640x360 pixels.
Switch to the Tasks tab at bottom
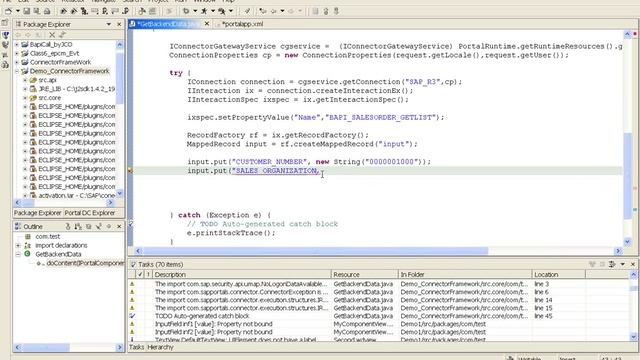136,347
